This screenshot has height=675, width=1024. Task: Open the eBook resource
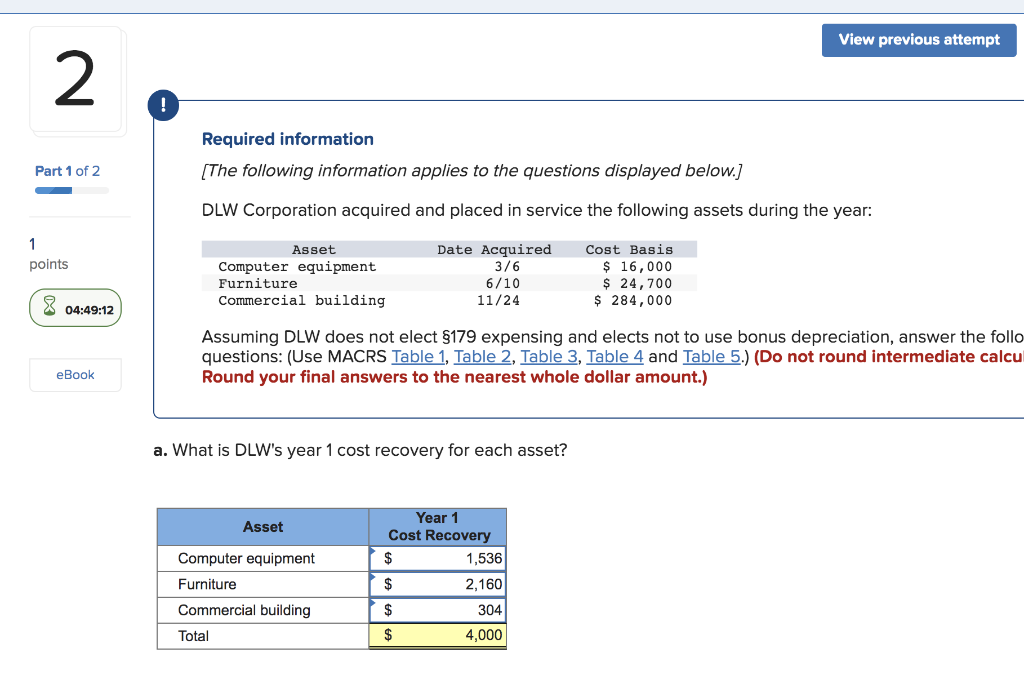75,374
